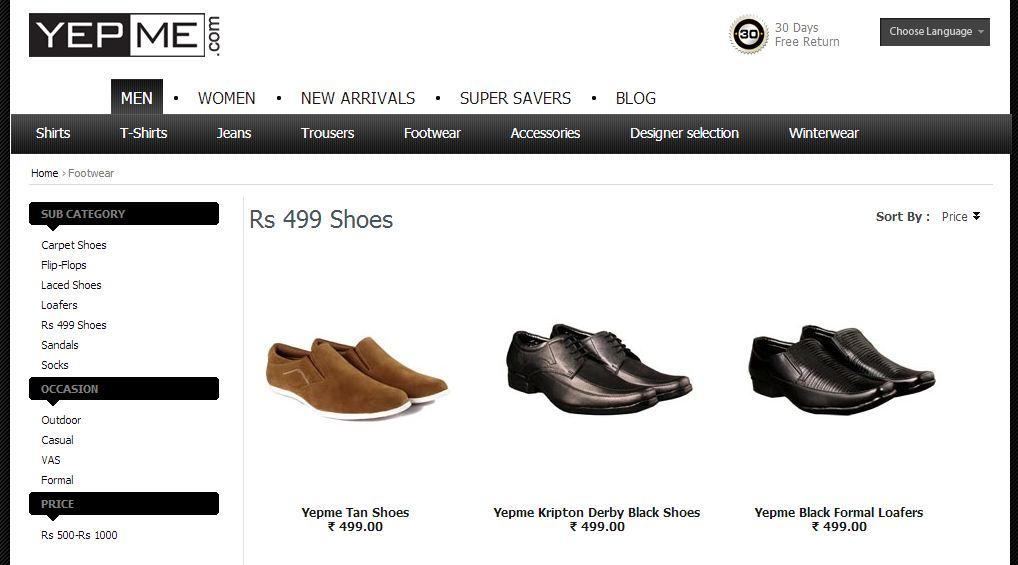View Yepme Kripton Derby Black Shoes image

(597, 368)
